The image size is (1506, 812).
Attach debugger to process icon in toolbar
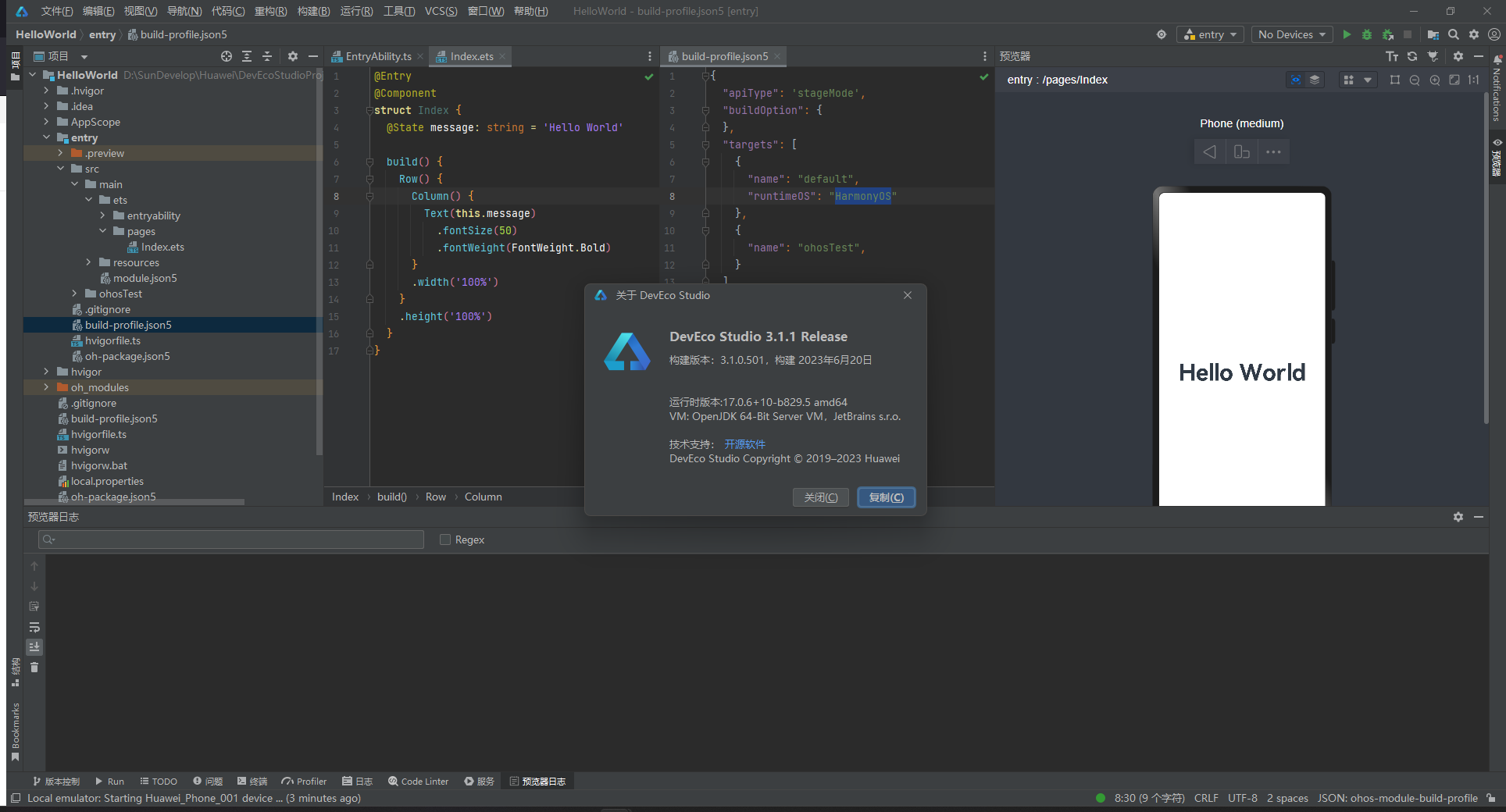(x=1388, y=34)
